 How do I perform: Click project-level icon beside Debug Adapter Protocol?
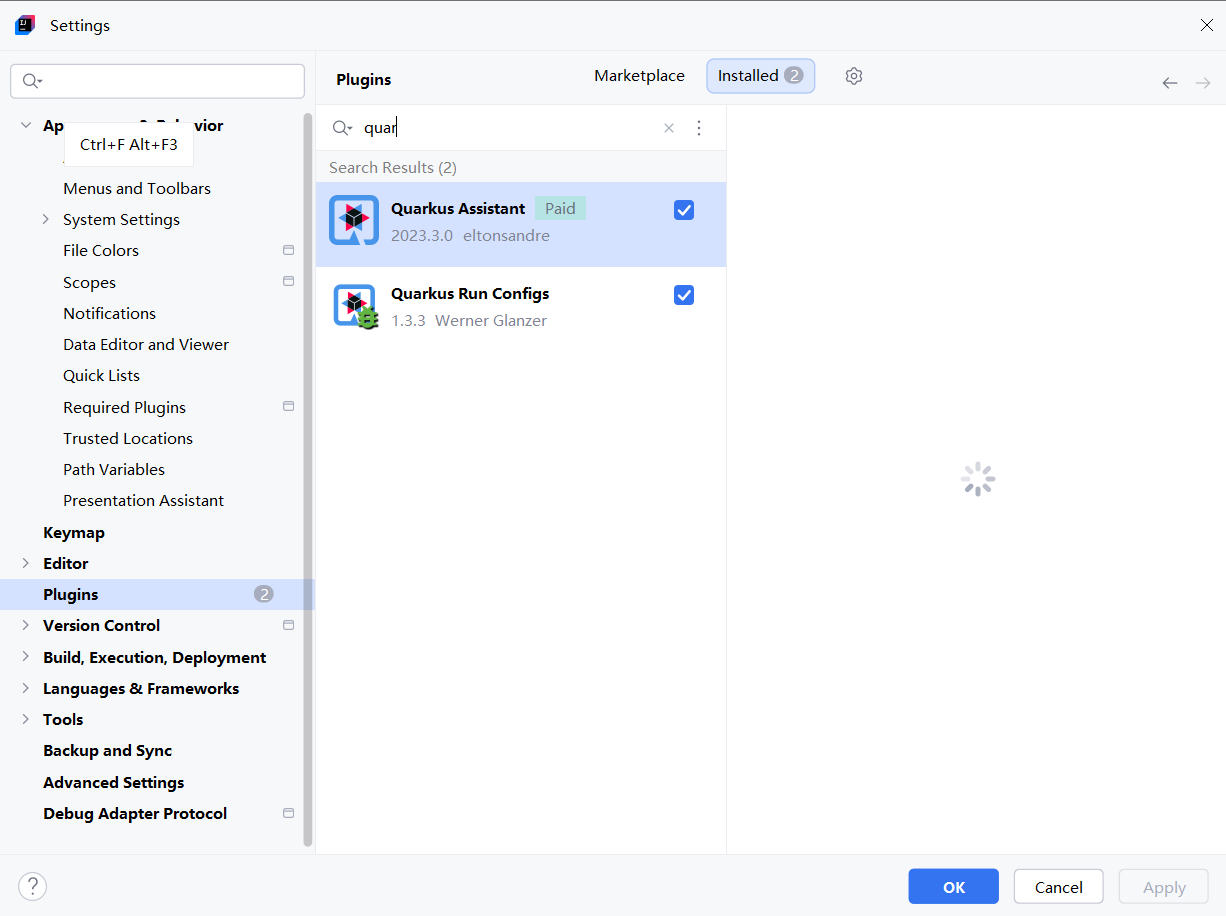coord(289,813)
